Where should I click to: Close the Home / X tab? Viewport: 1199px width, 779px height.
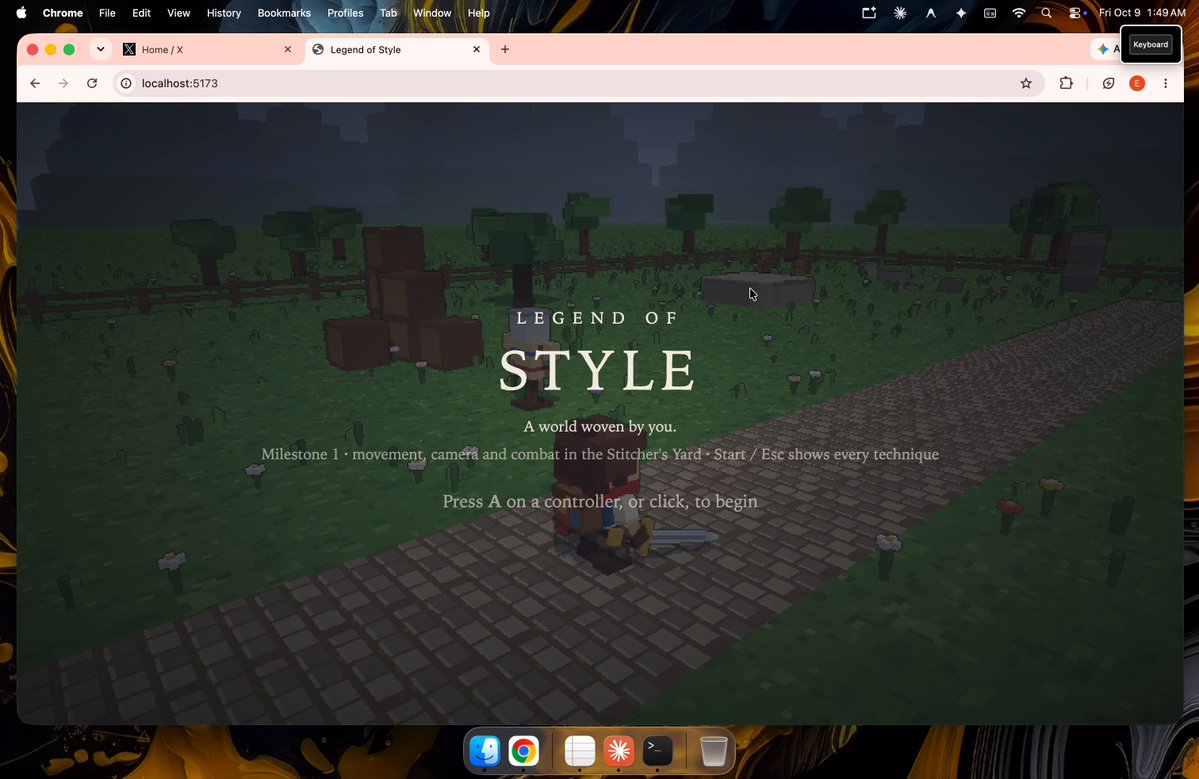[288, 50]
